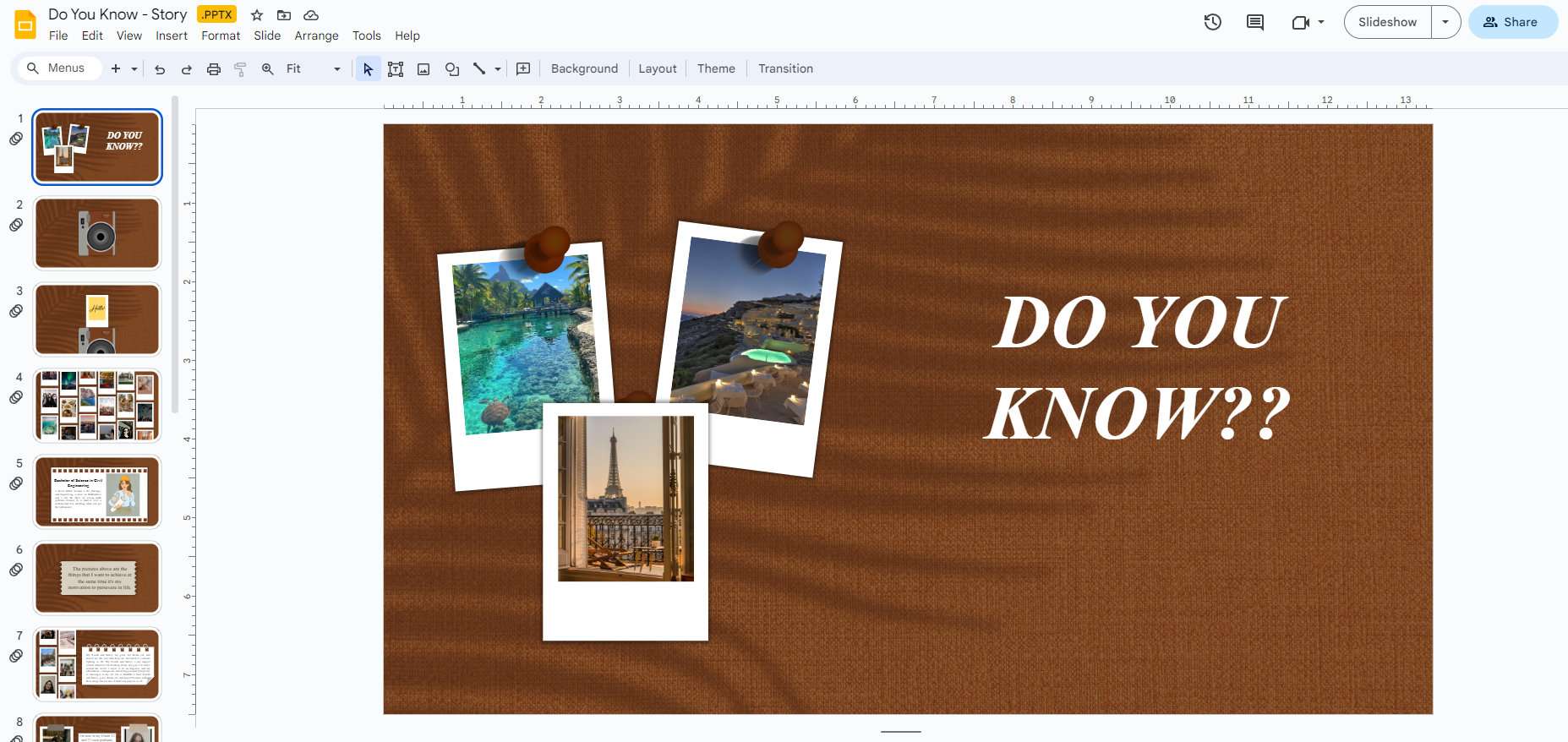Click the move to folder icon
Viewport: 1568px width, 742px height.
coord(284,15)
